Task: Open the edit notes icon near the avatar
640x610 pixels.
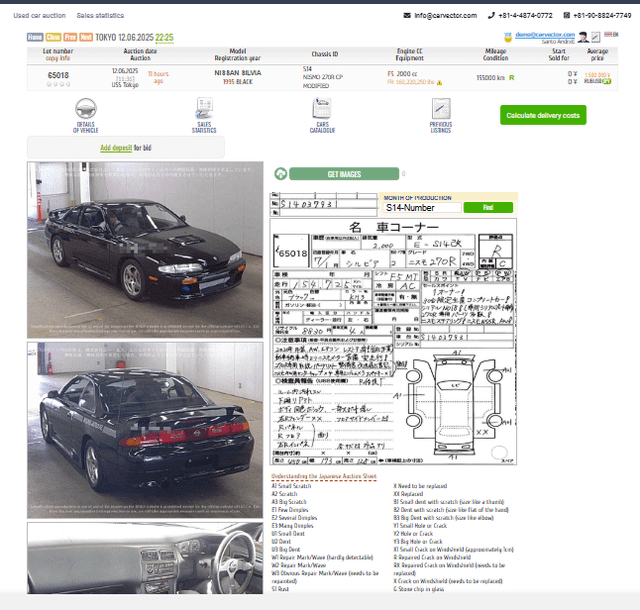Action: (596, 37)
